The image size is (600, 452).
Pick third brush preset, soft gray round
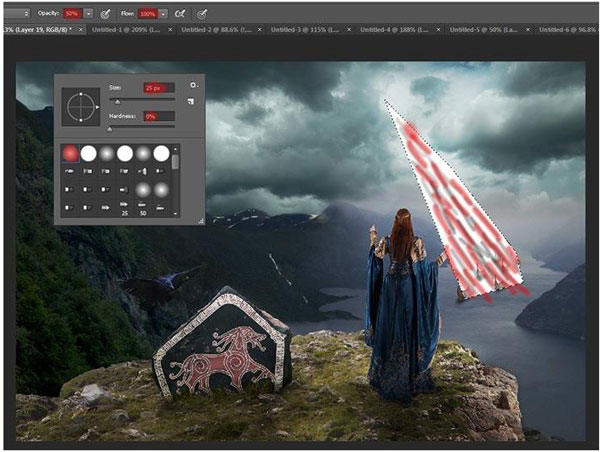pyautogui.click(x=107, y=153)
